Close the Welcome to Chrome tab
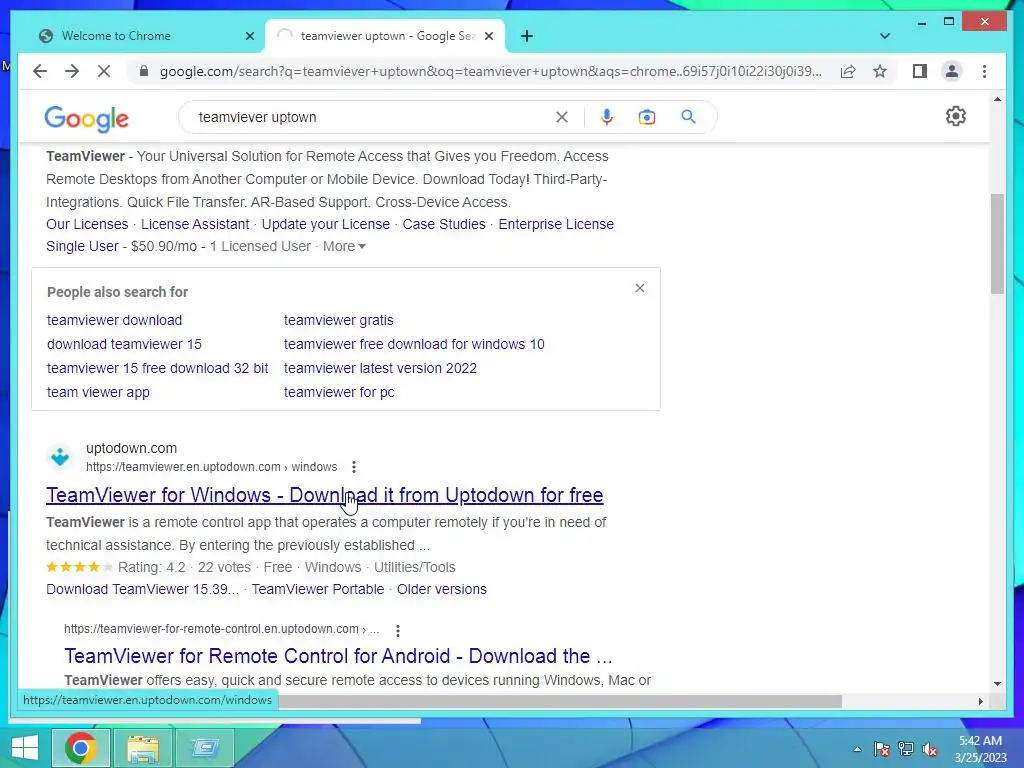The height and width of the screenshot is (768, 1024). point(249,36)
